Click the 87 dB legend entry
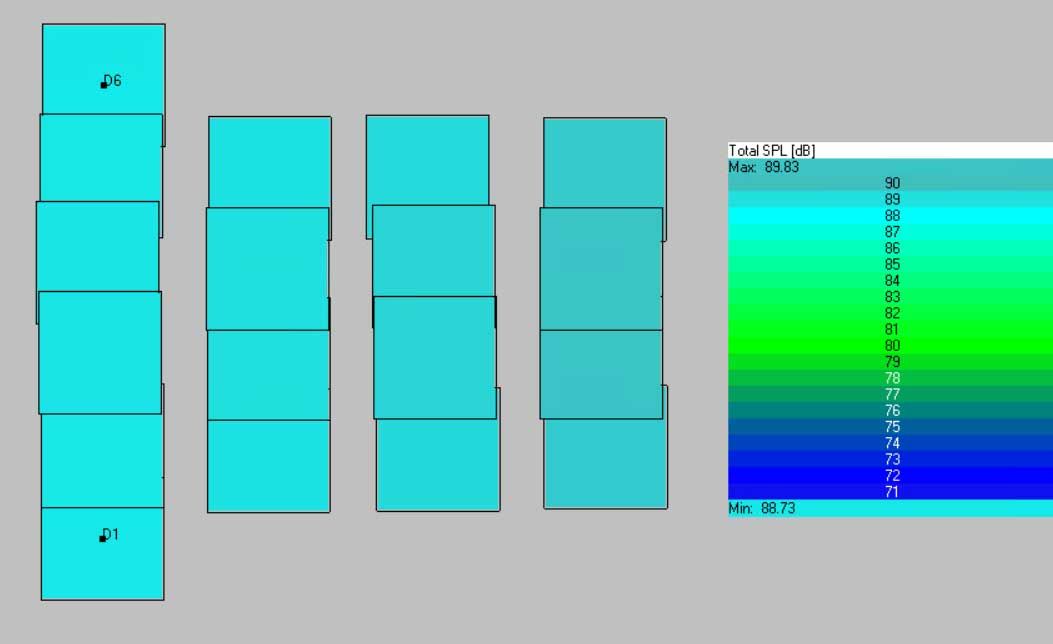The width and height of the screenshot is (1053, 644). pos(890,232)
